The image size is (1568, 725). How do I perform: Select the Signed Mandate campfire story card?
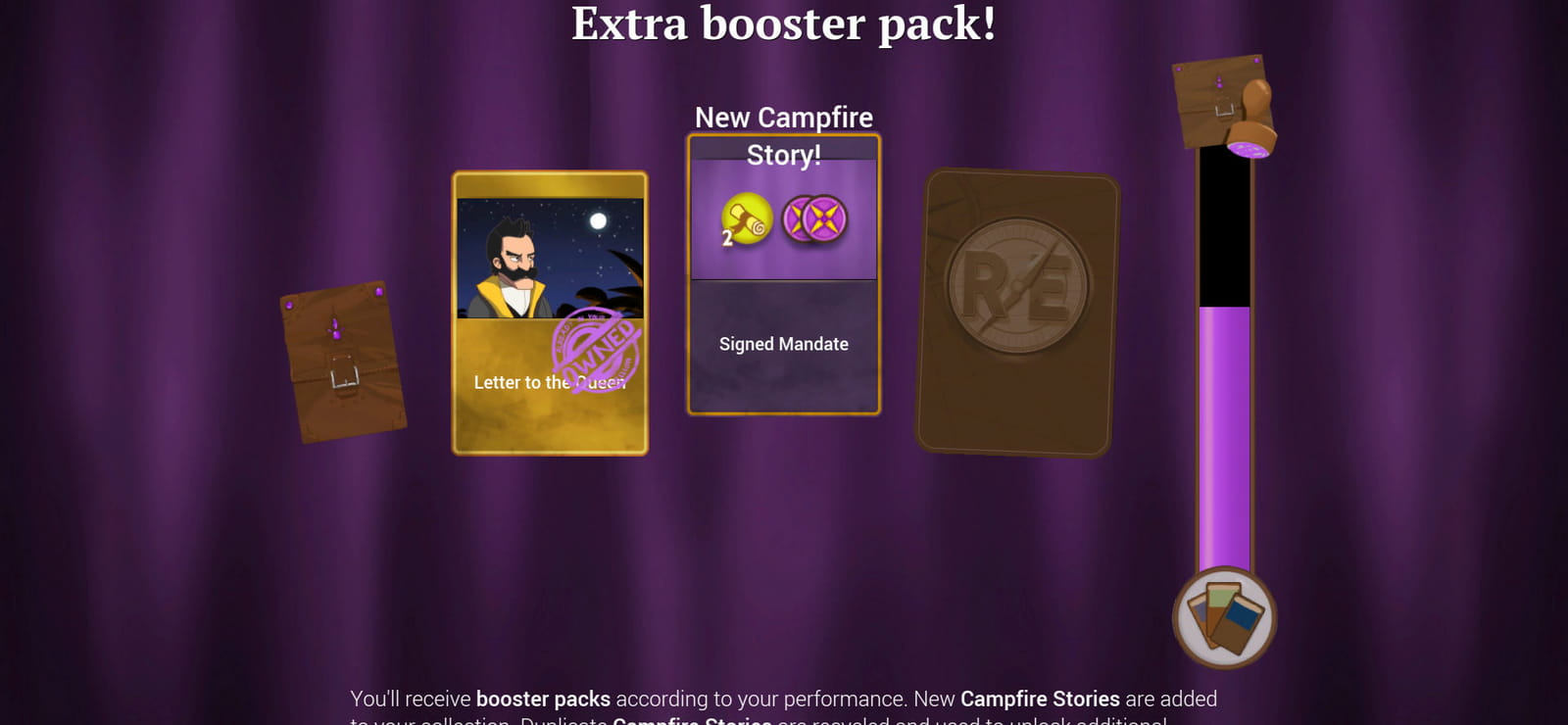(784, 275)
